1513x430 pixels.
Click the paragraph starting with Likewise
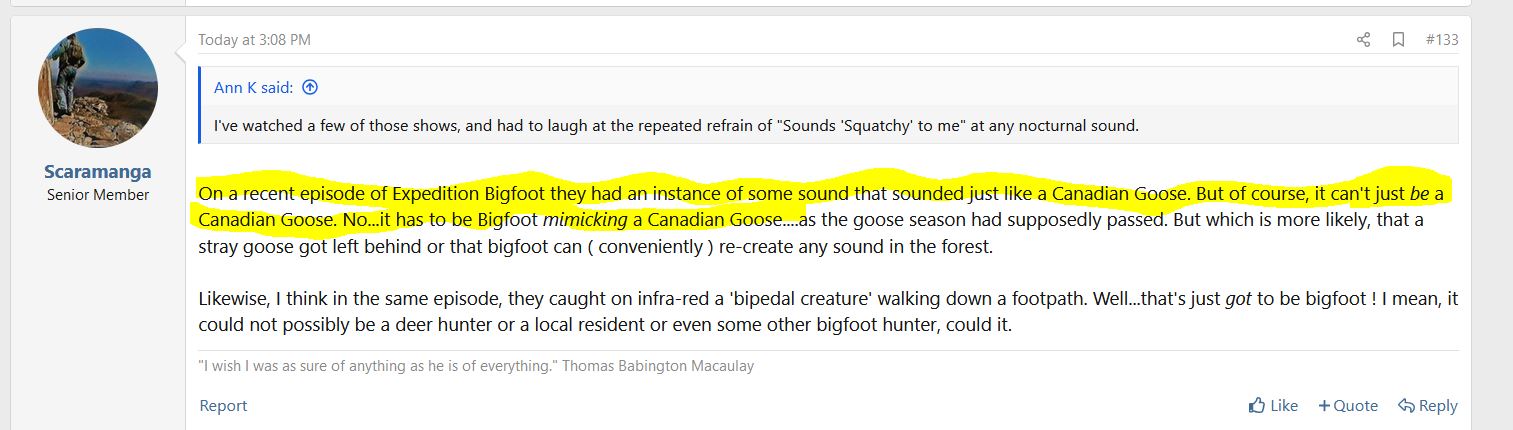[700, 312]
